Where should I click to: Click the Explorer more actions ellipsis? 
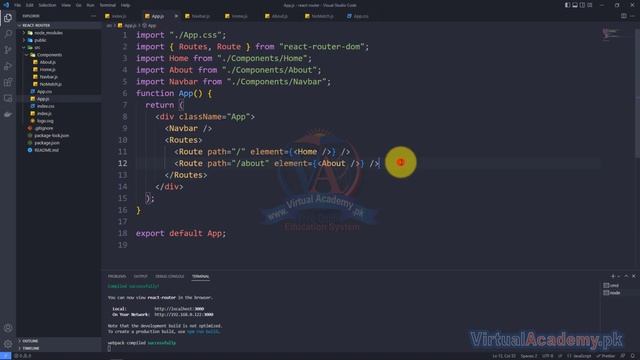[93, 16]
